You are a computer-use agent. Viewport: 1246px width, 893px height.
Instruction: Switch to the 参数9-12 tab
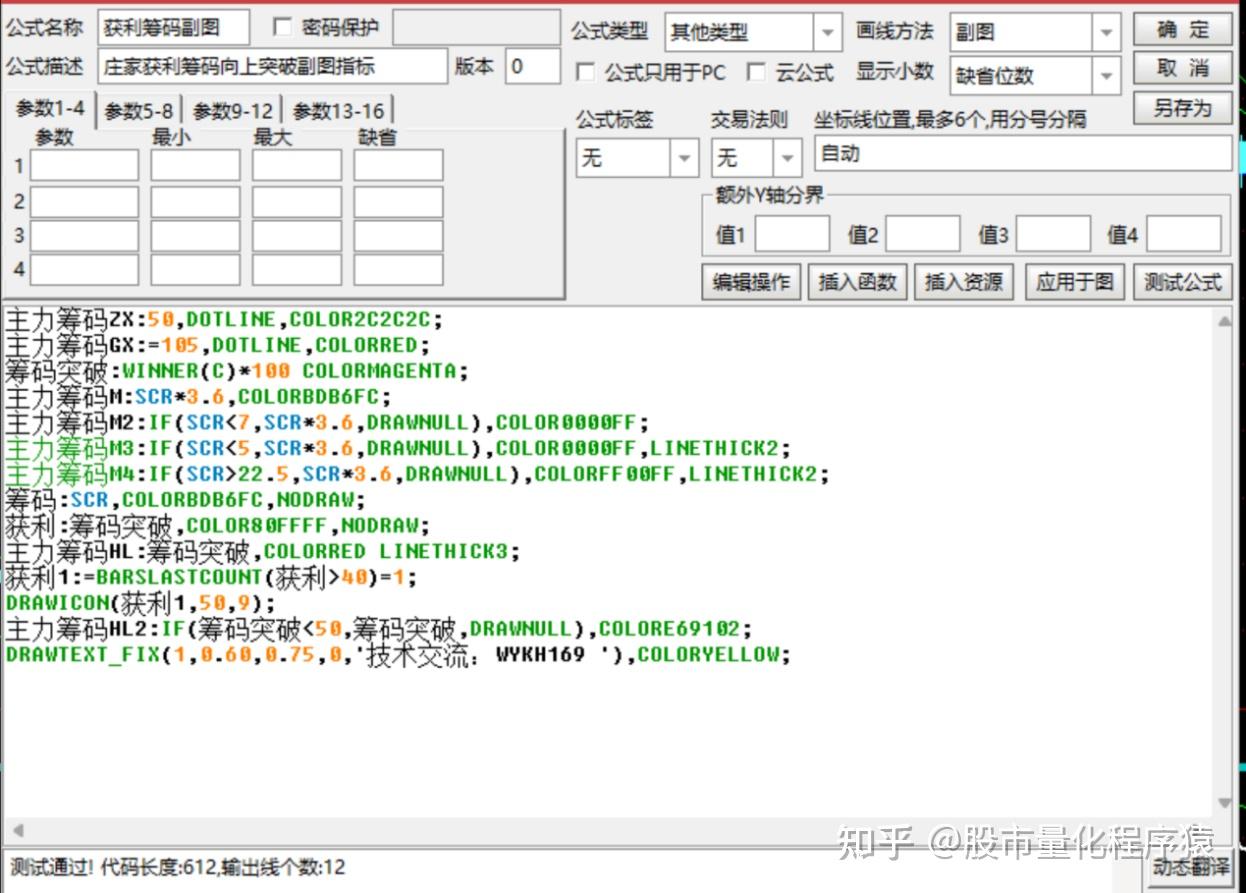233,111
